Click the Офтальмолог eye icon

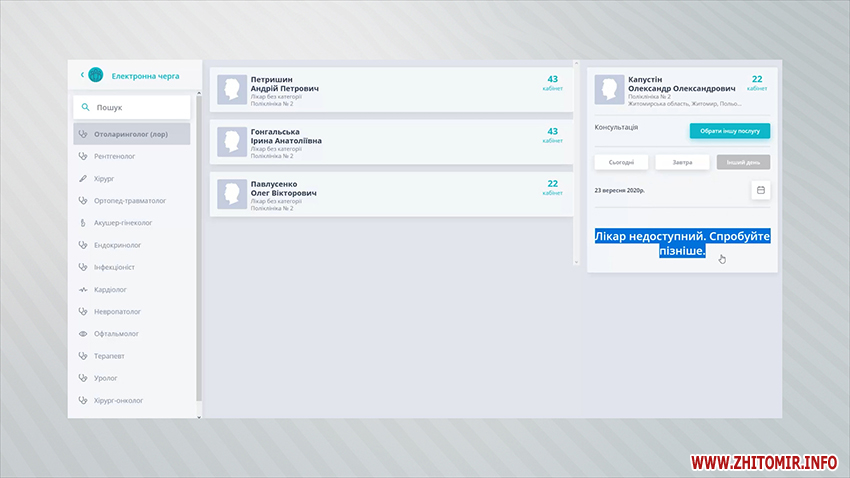(84, 333)
